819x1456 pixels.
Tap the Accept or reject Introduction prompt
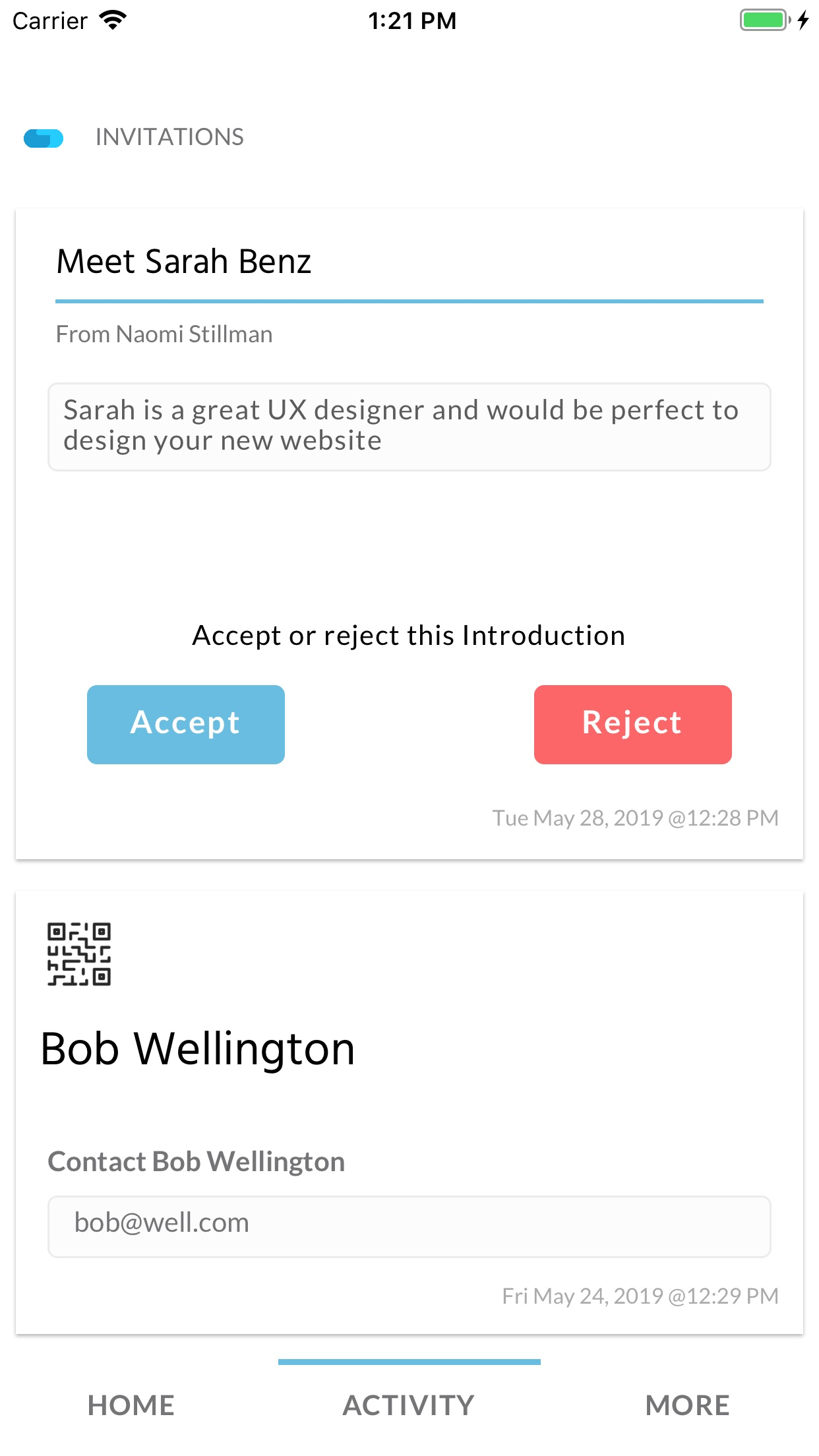(409, 636)
